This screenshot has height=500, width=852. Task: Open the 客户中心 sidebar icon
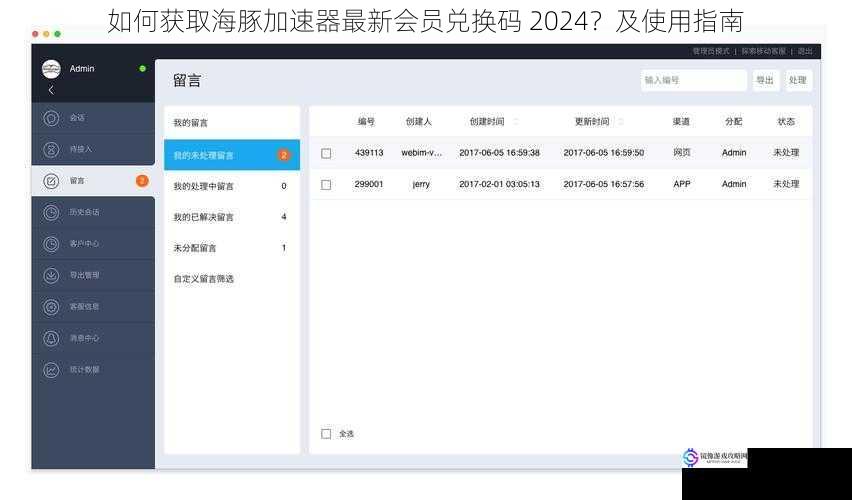pos(51,244)
